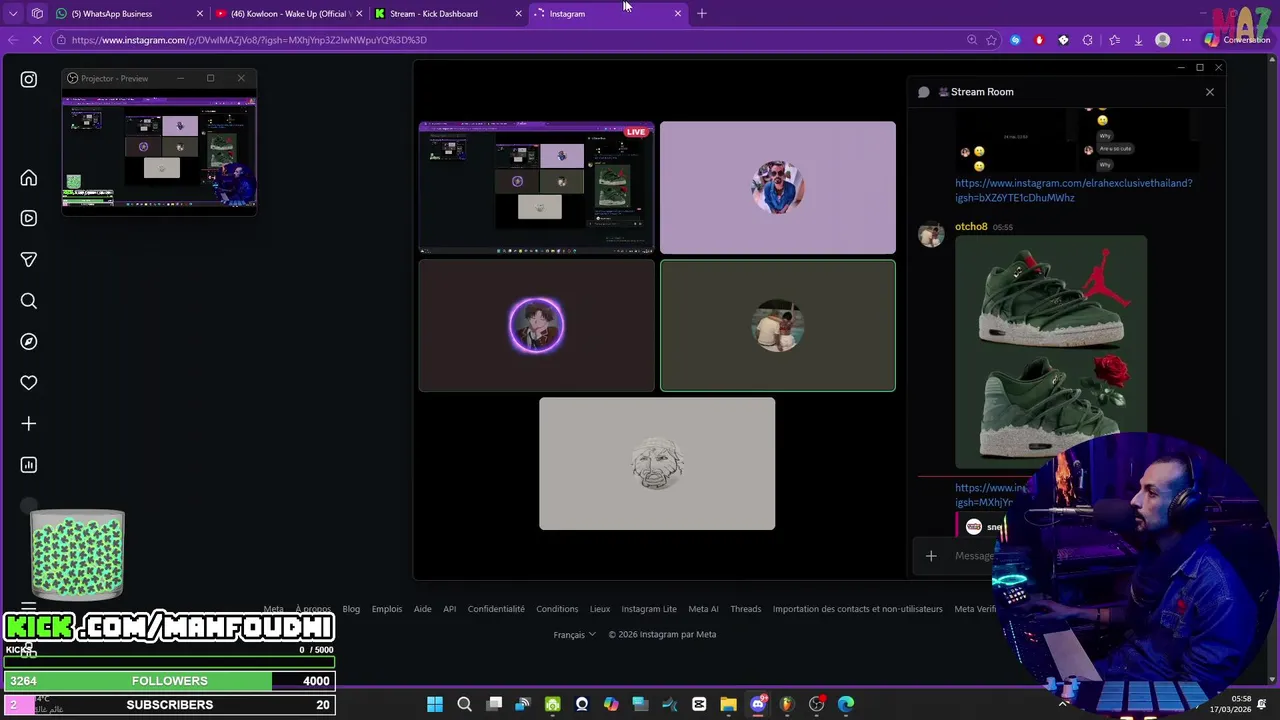Open Confidentialité footer link

click(x=496, y=609)
